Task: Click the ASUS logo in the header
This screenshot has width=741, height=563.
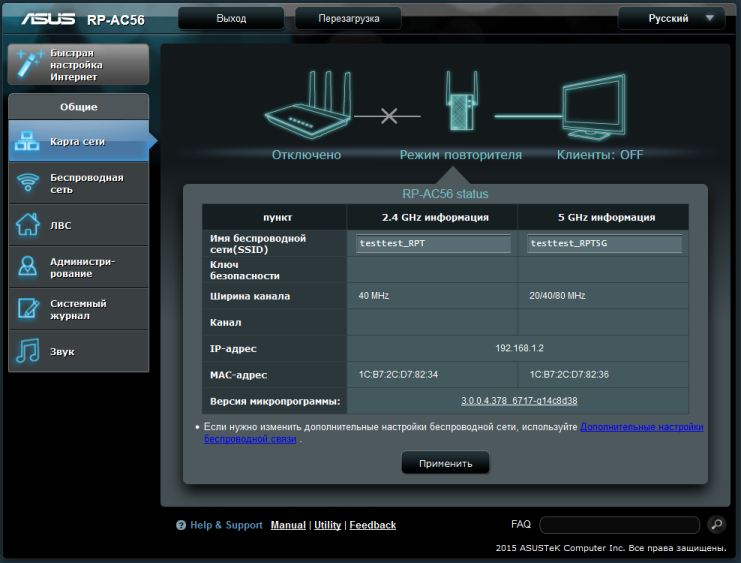Action: (x=48, y=19)
